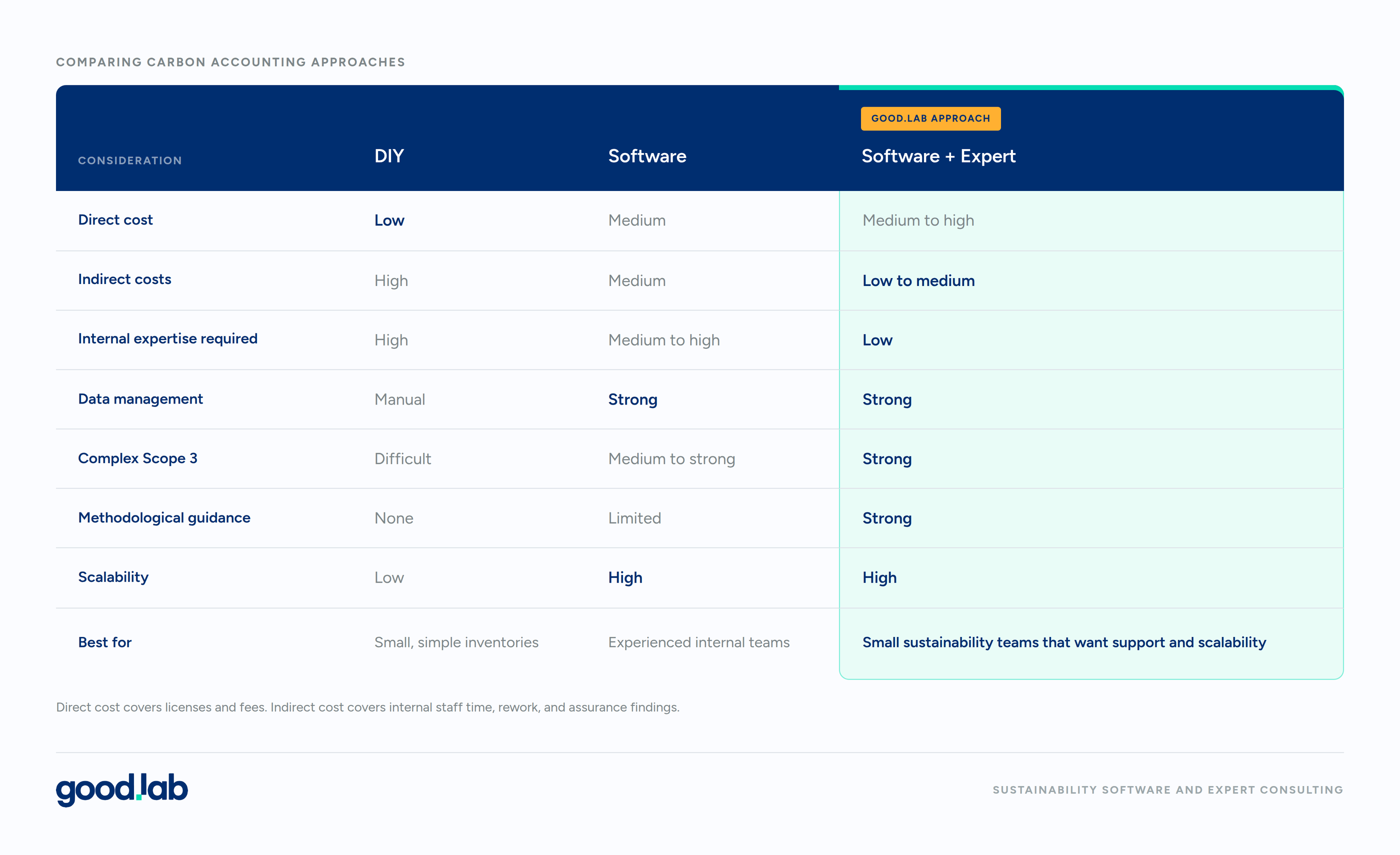
Task: Click Software's Strong data management cell
Action: [632, 400]
